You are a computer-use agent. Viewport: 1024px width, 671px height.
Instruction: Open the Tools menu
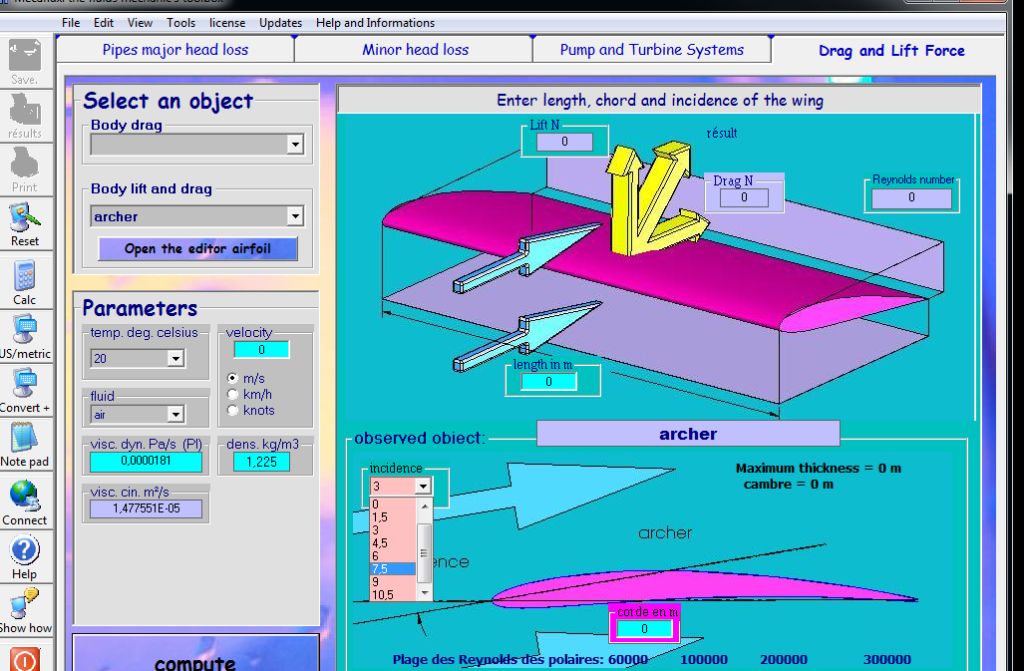181,23
